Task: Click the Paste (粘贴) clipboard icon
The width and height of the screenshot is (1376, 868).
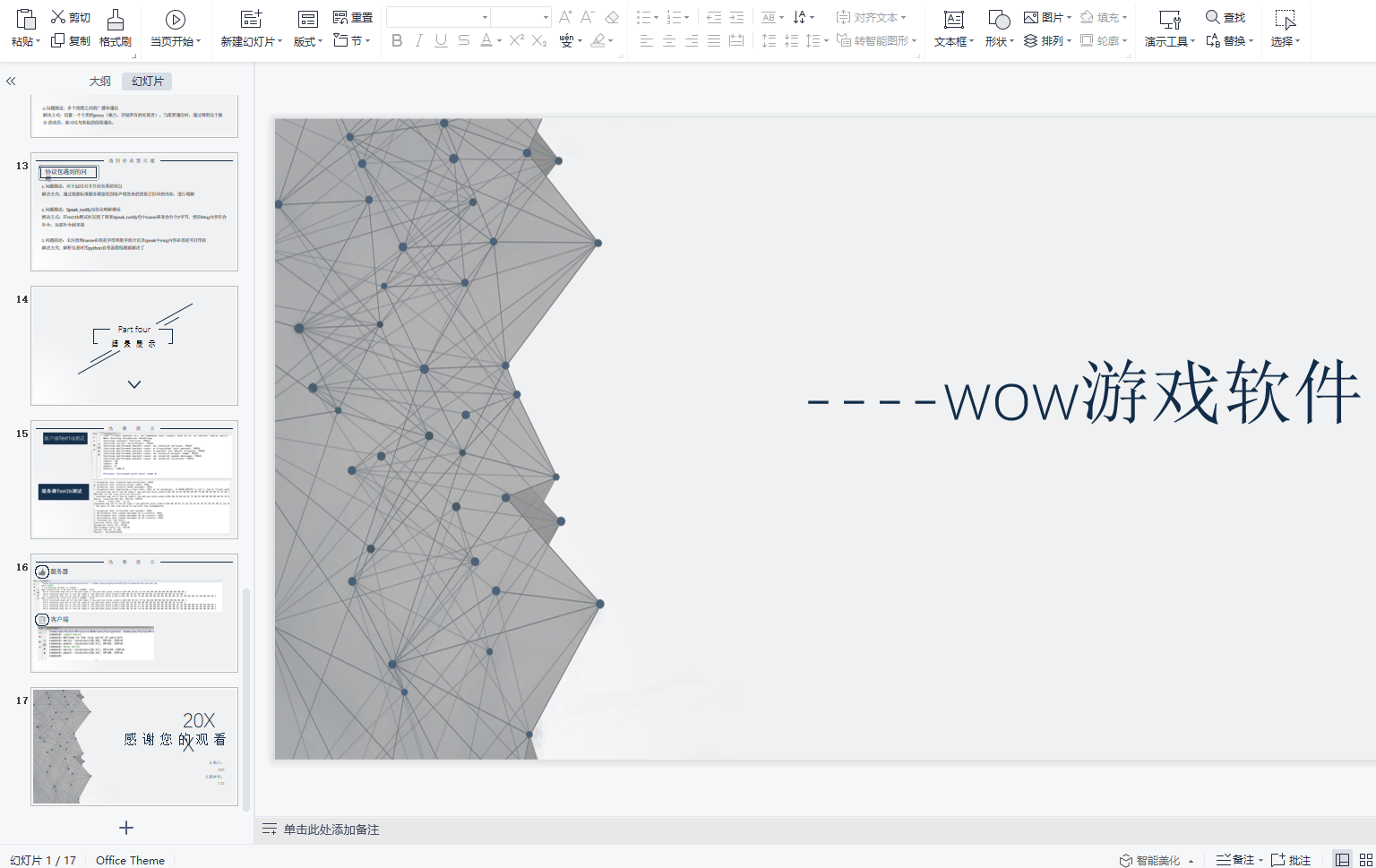Action: coord(26,19)
